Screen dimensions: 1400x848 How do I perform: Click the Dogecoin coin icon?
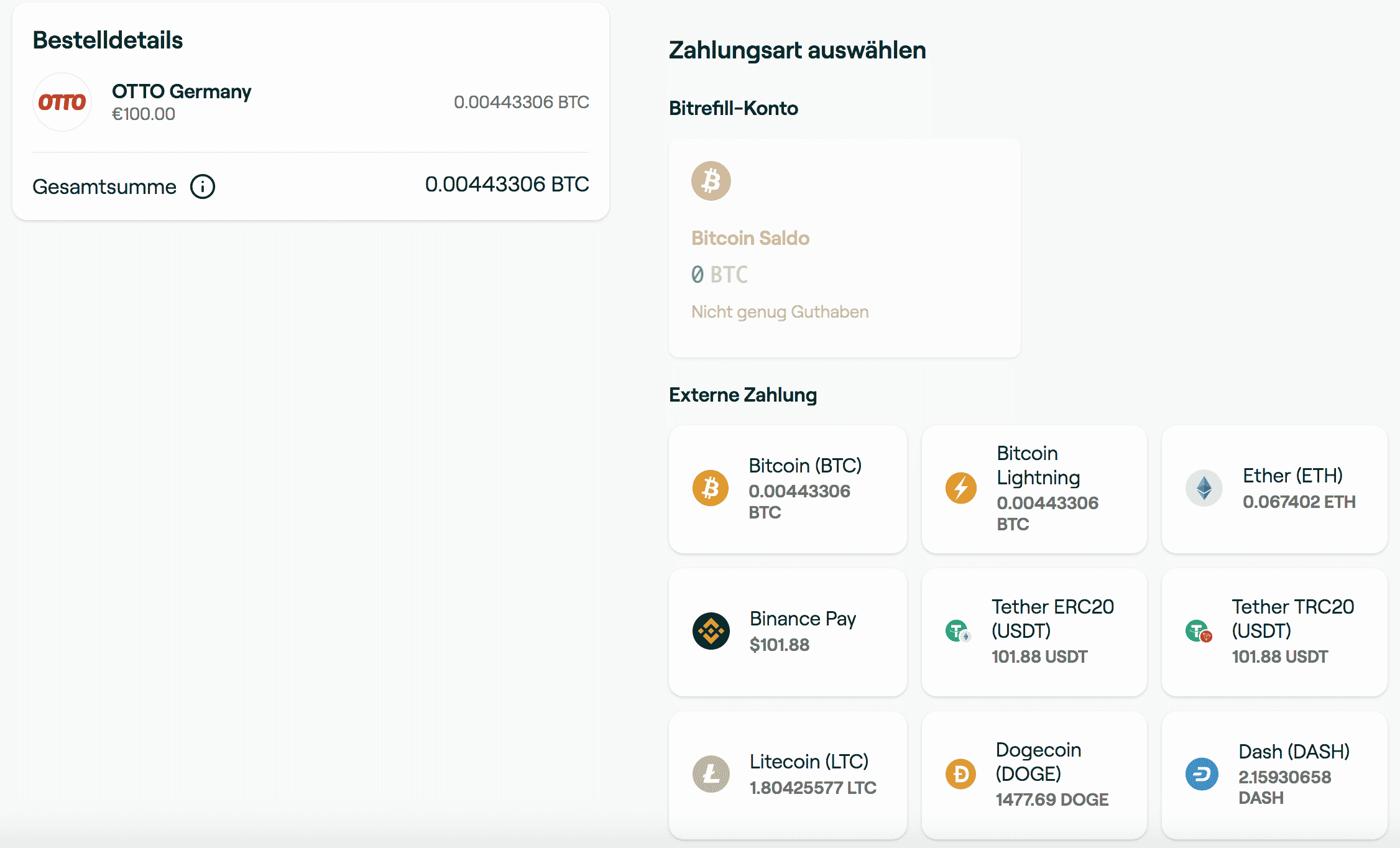[x=960, y=774]
